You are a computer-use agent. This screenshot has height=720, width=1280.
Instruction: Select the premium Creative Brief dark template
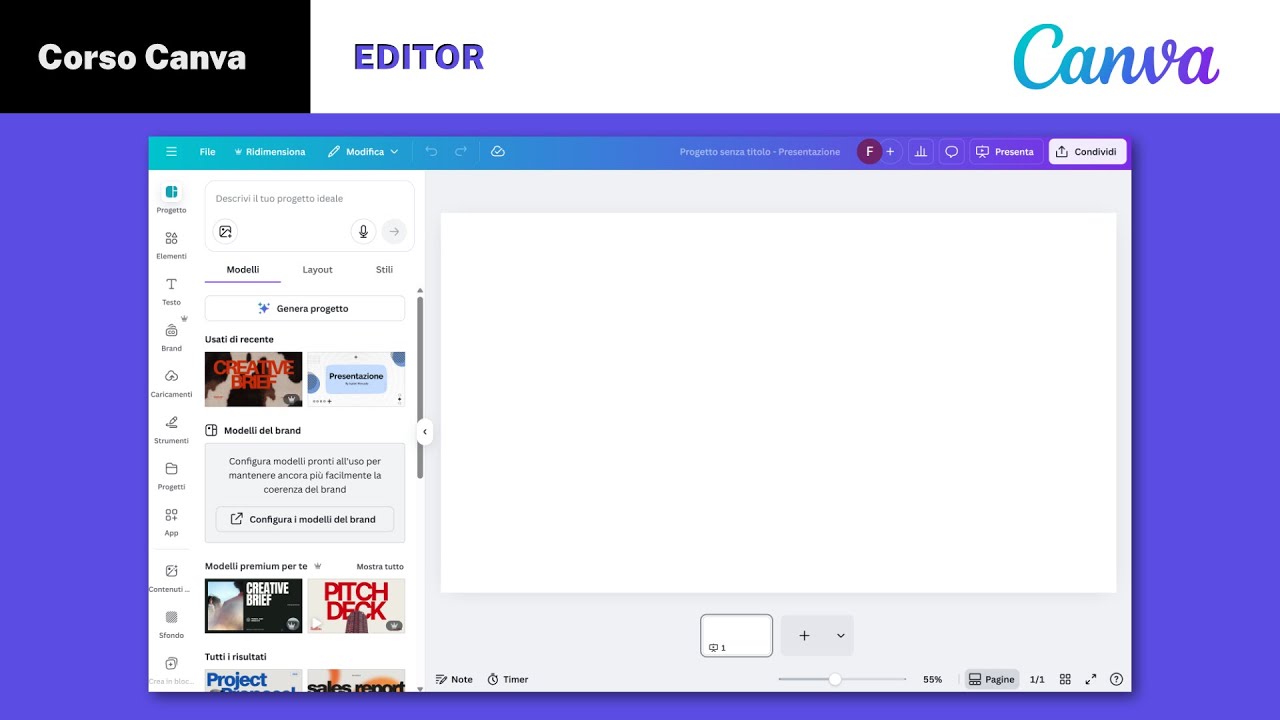[x=254, y=606]
